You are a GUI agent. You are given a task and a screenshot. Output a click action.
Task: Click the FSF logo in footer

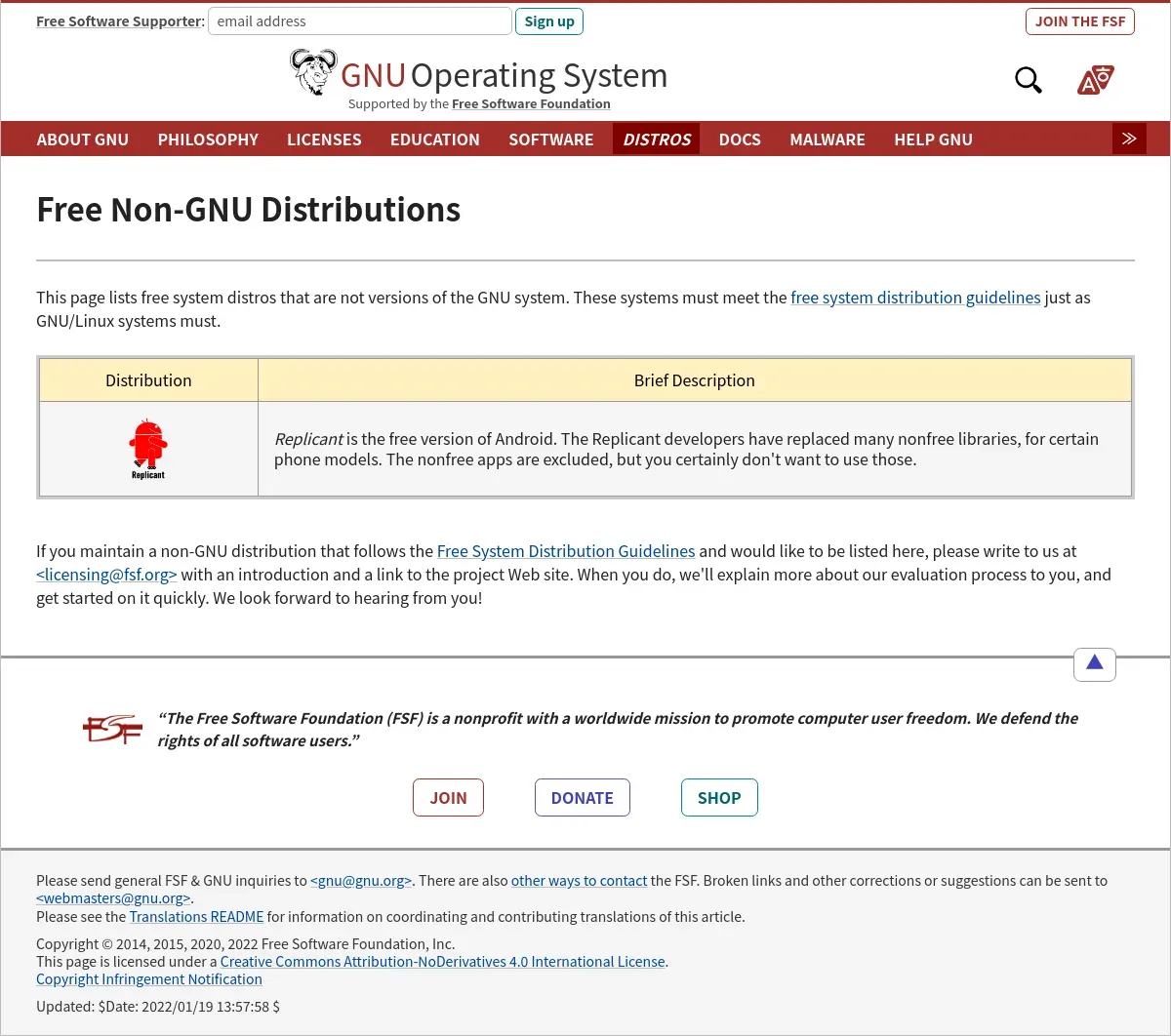point(112,729)
